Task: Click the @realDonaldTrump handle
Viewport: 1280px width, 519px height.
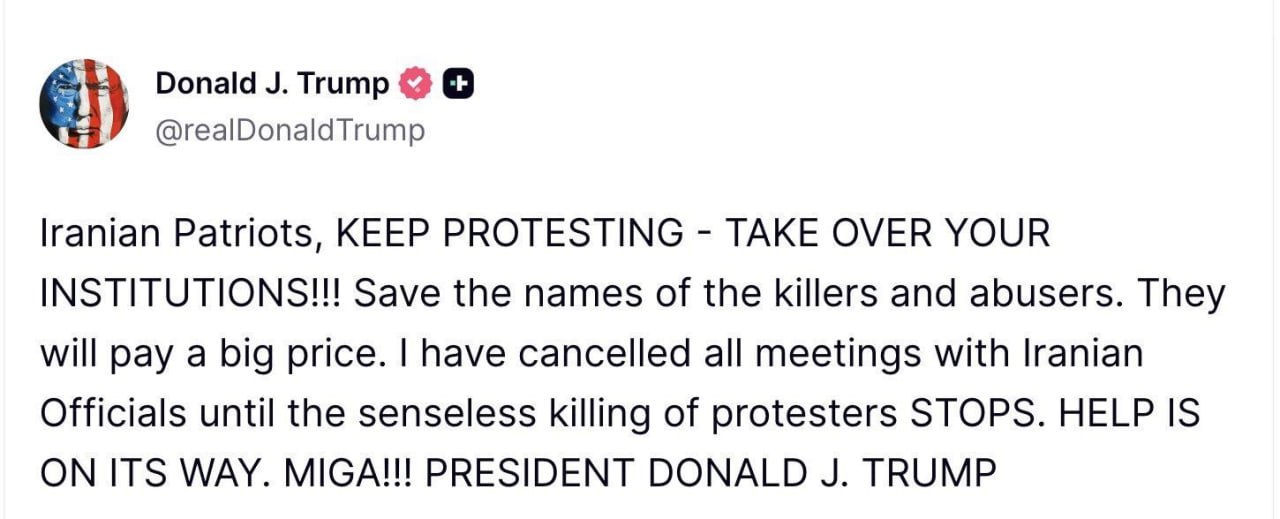Action: pos(290,130)
